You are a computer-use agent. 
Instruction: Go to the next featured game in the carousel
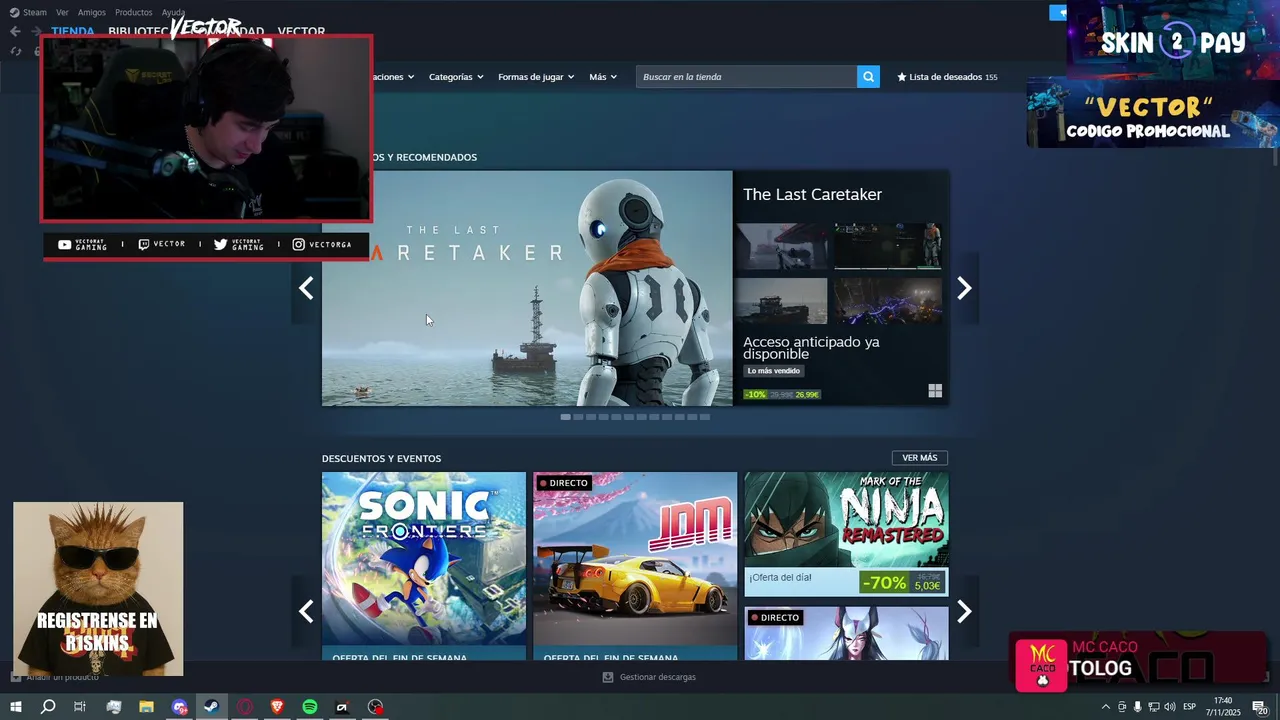[964, 288]
